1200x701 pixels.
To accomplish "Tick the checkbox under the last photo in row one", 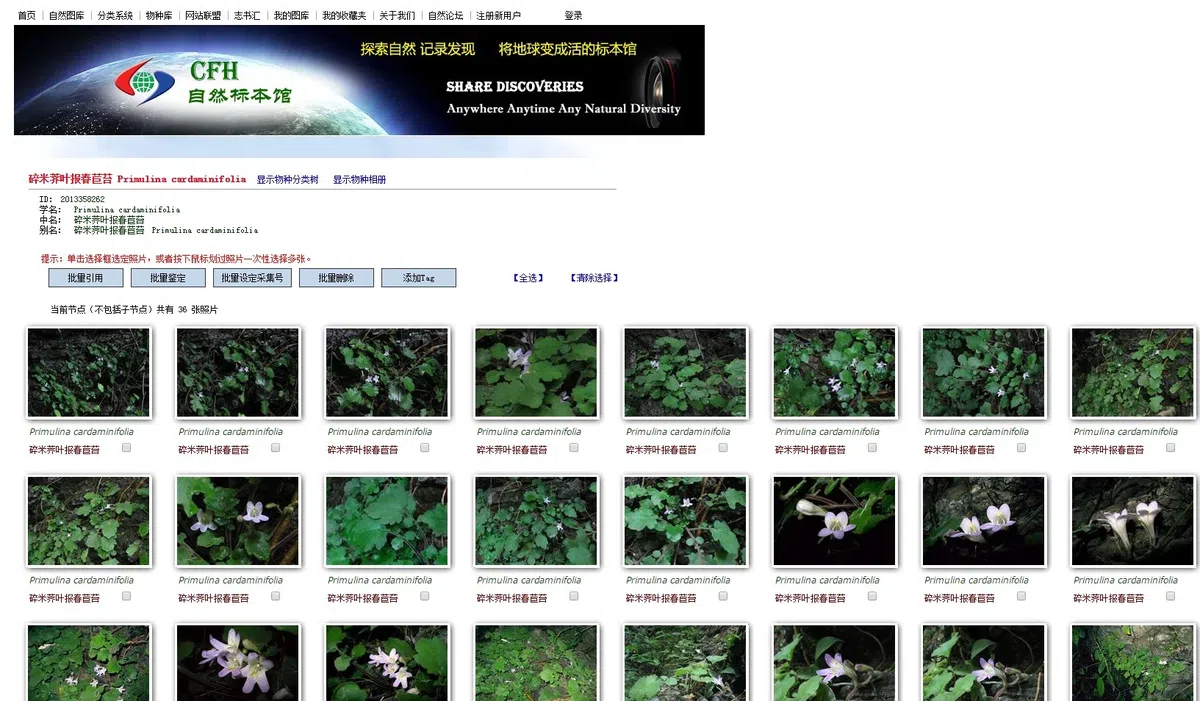I will pyautogui.click(x=1170, y=448).
